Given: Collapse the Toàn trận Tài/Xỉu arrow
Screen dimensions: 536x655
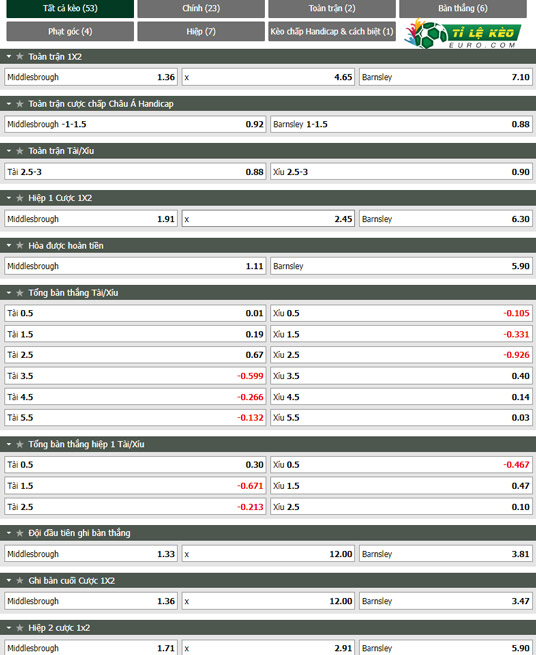Looking at the screenshot, I should click(9, 151).
